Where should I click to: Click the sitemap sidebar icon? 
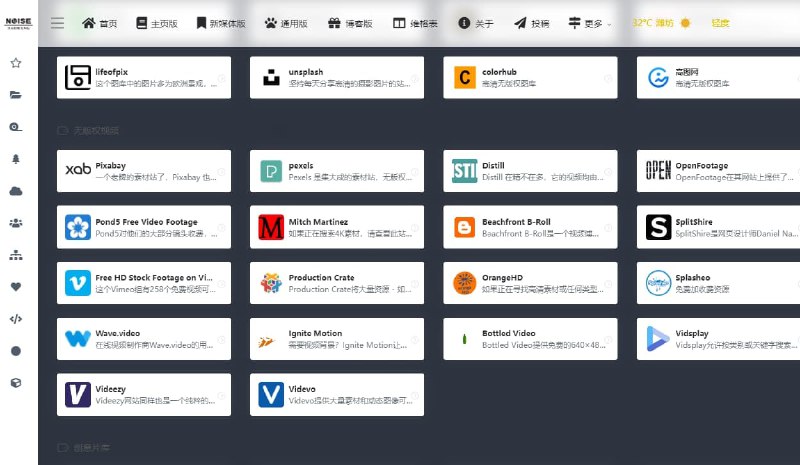(16, 255)
